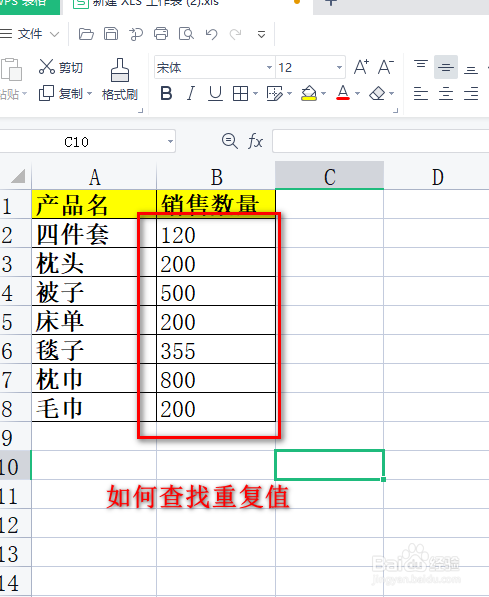Image resolution: width=489 pixels, height=597 pixels.
Task: Open a new tab with plus button
Action: 331,3
